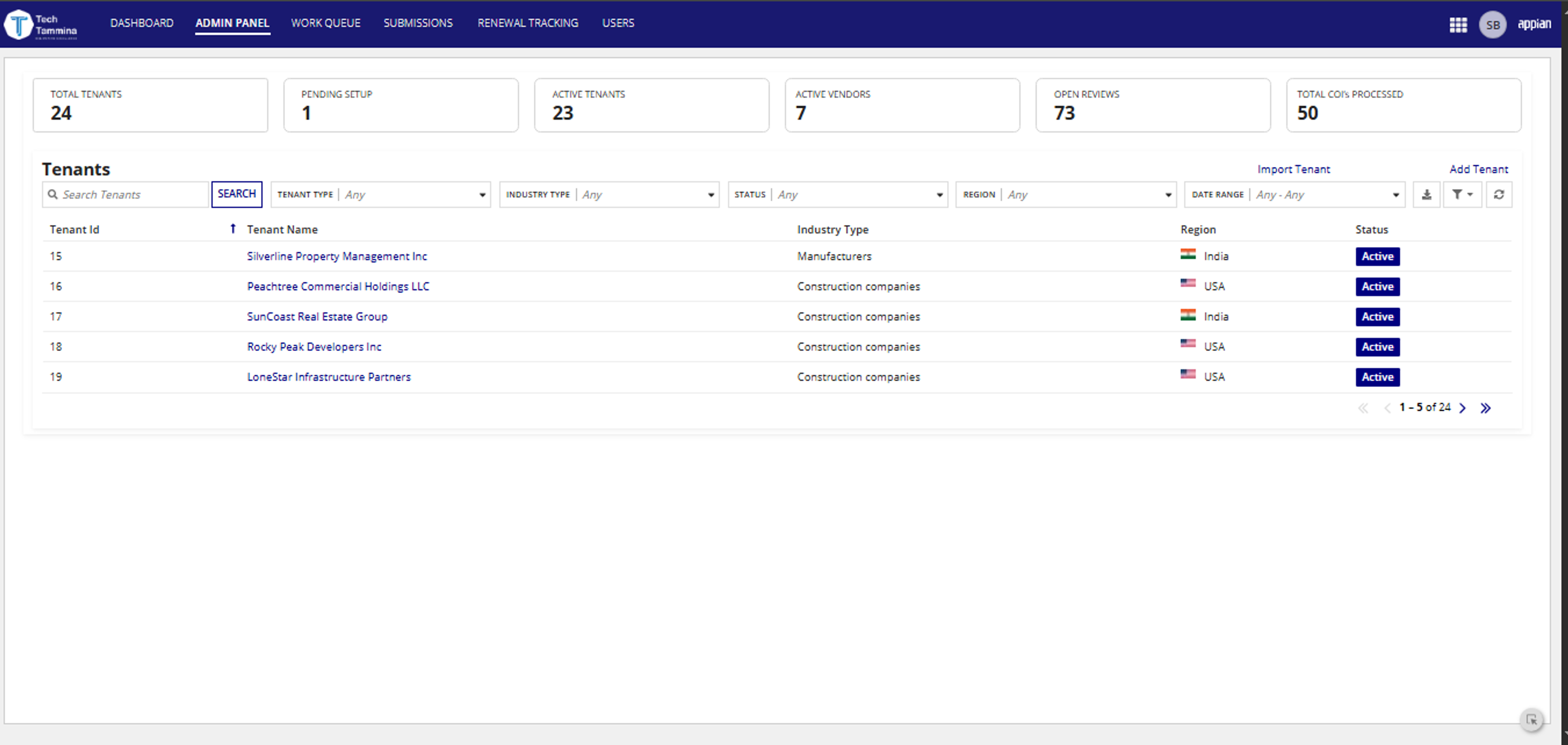Click the floating cursor icon at bottom right

pyautogui.click(x=1532, y=720)
